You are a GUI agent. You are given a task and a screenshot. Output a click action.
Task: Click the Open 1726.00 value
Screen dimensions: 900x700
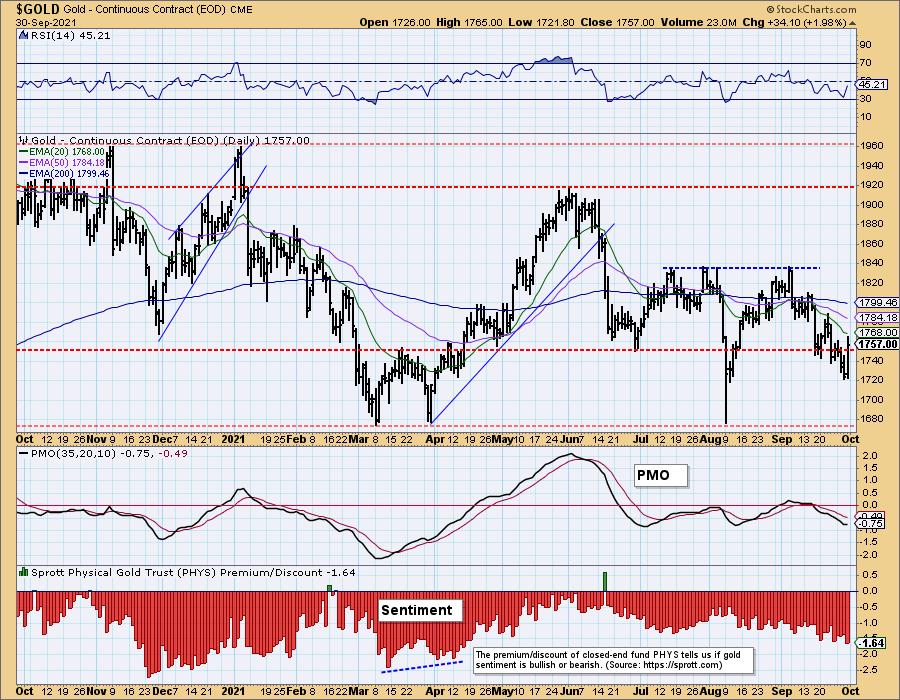[394, 22]
